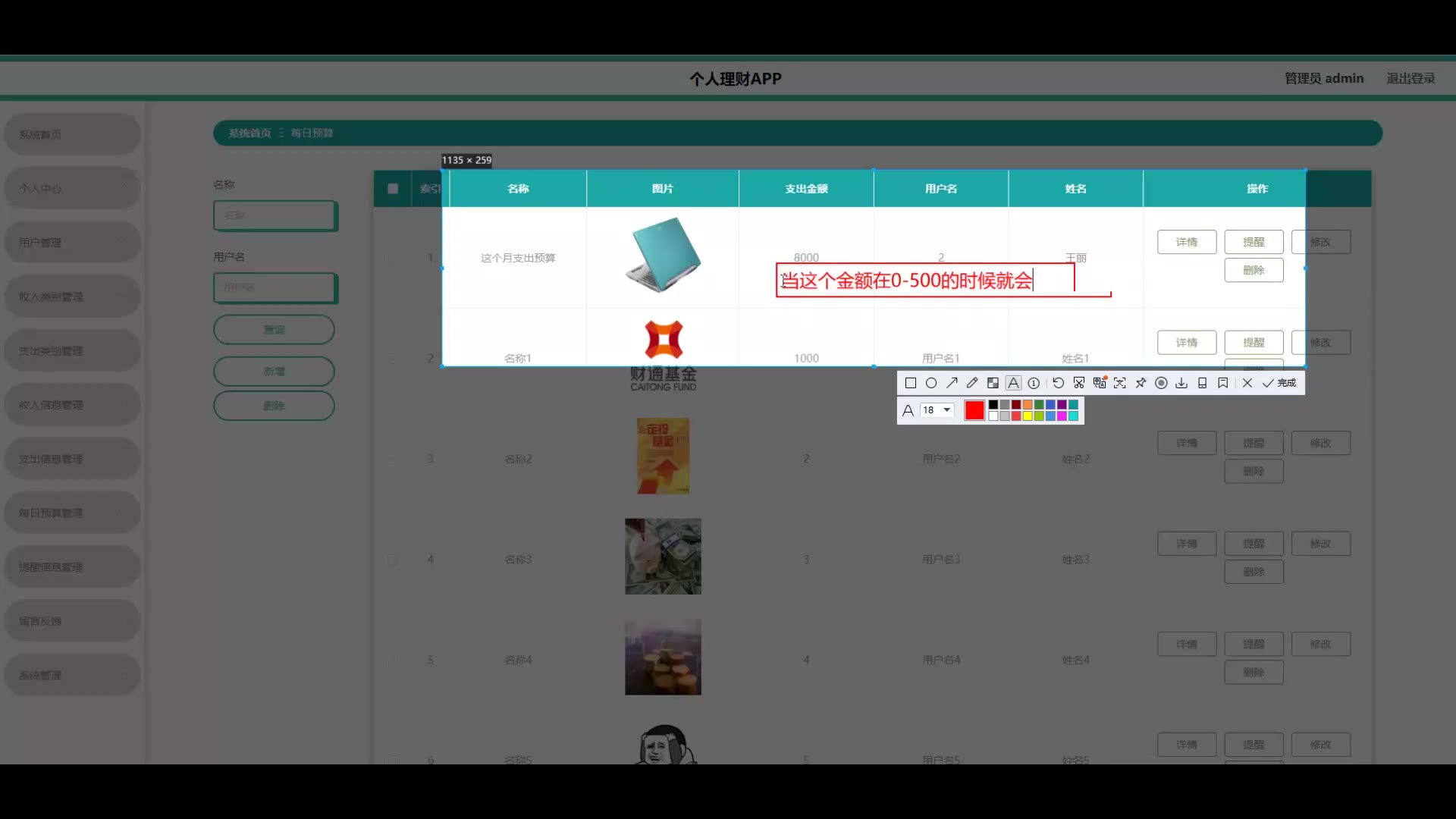Open 用户管理 in the sidebar
1456x819 pixels.
point(72,243)
